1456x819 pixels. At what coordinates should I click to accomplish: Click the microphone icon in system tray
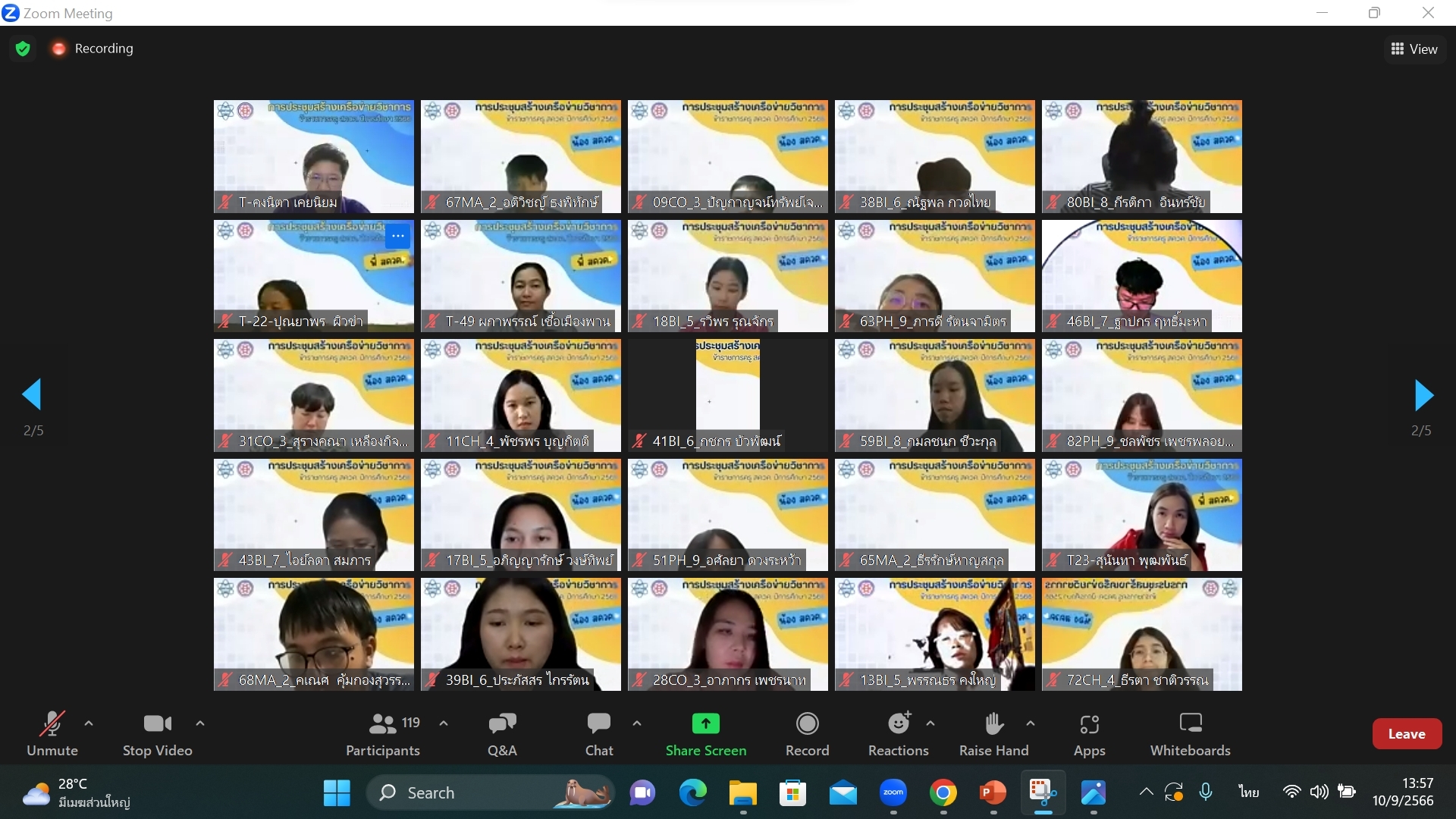1206,792
